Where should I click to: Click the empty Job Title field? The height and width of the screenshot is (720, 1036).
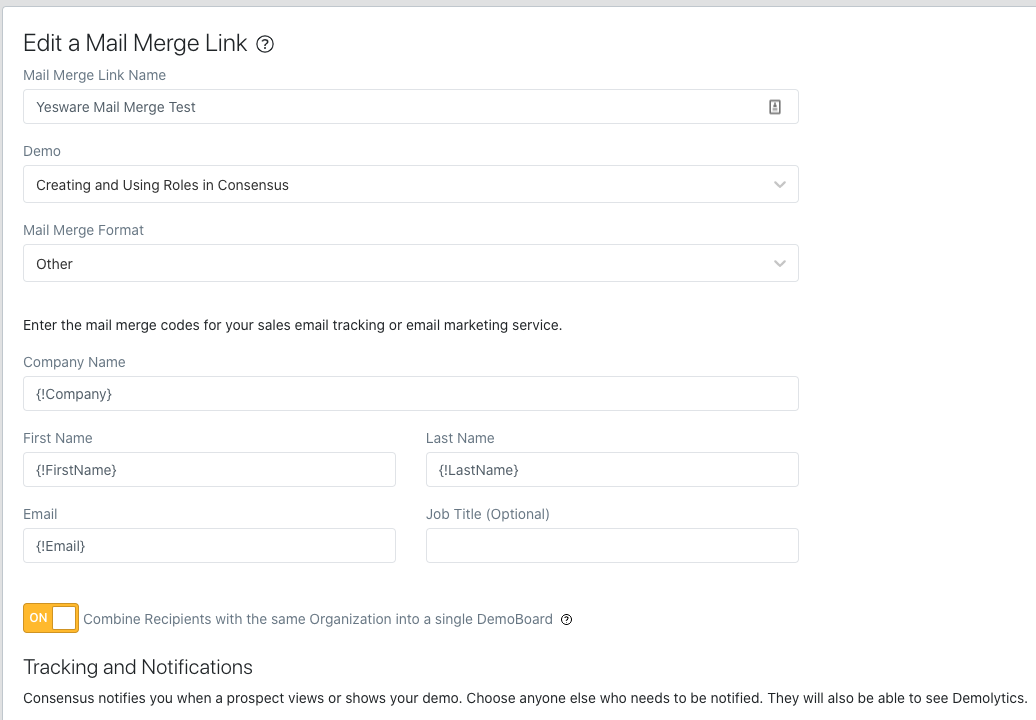pos(612,545)
